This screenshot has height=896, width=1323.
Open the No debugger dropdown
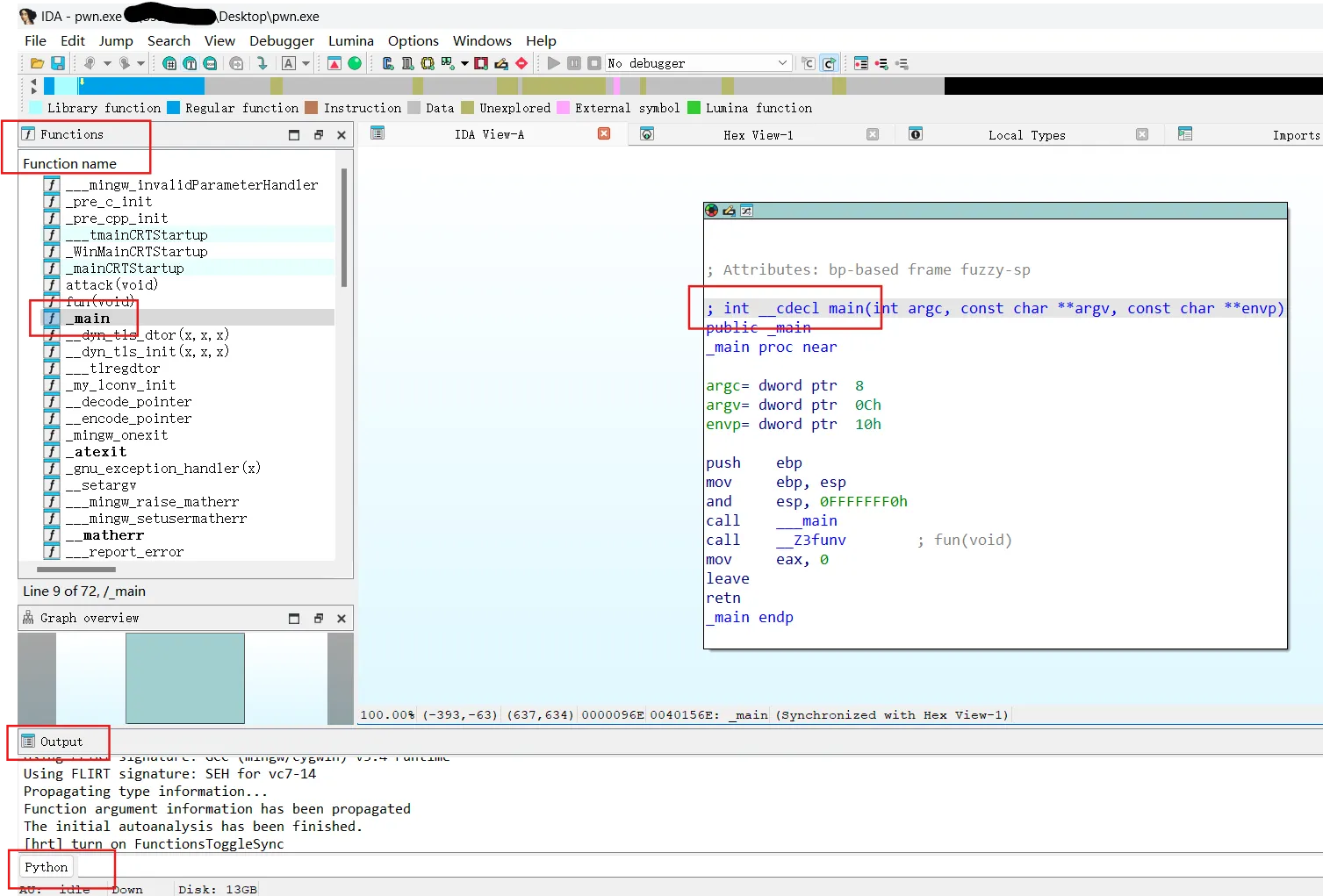782,63
